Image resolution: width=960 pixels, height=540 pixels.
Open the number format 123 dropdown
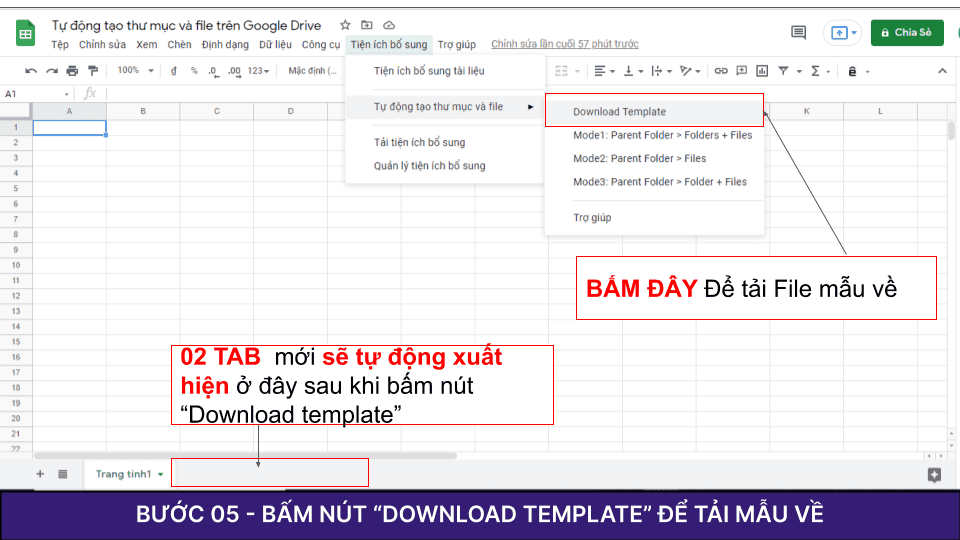[259, 71]
